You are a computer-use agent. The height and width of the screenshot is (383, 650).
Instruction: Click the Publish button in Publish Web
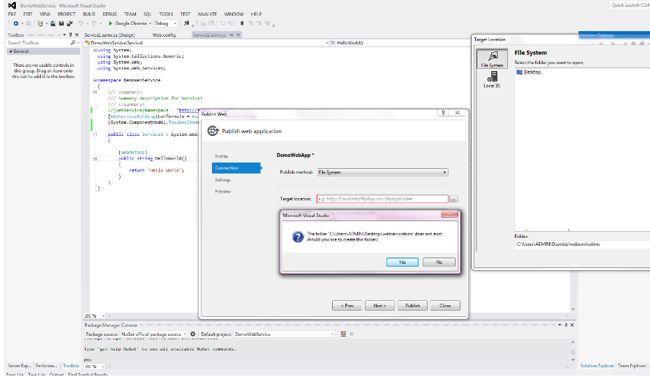coord(412,305)
